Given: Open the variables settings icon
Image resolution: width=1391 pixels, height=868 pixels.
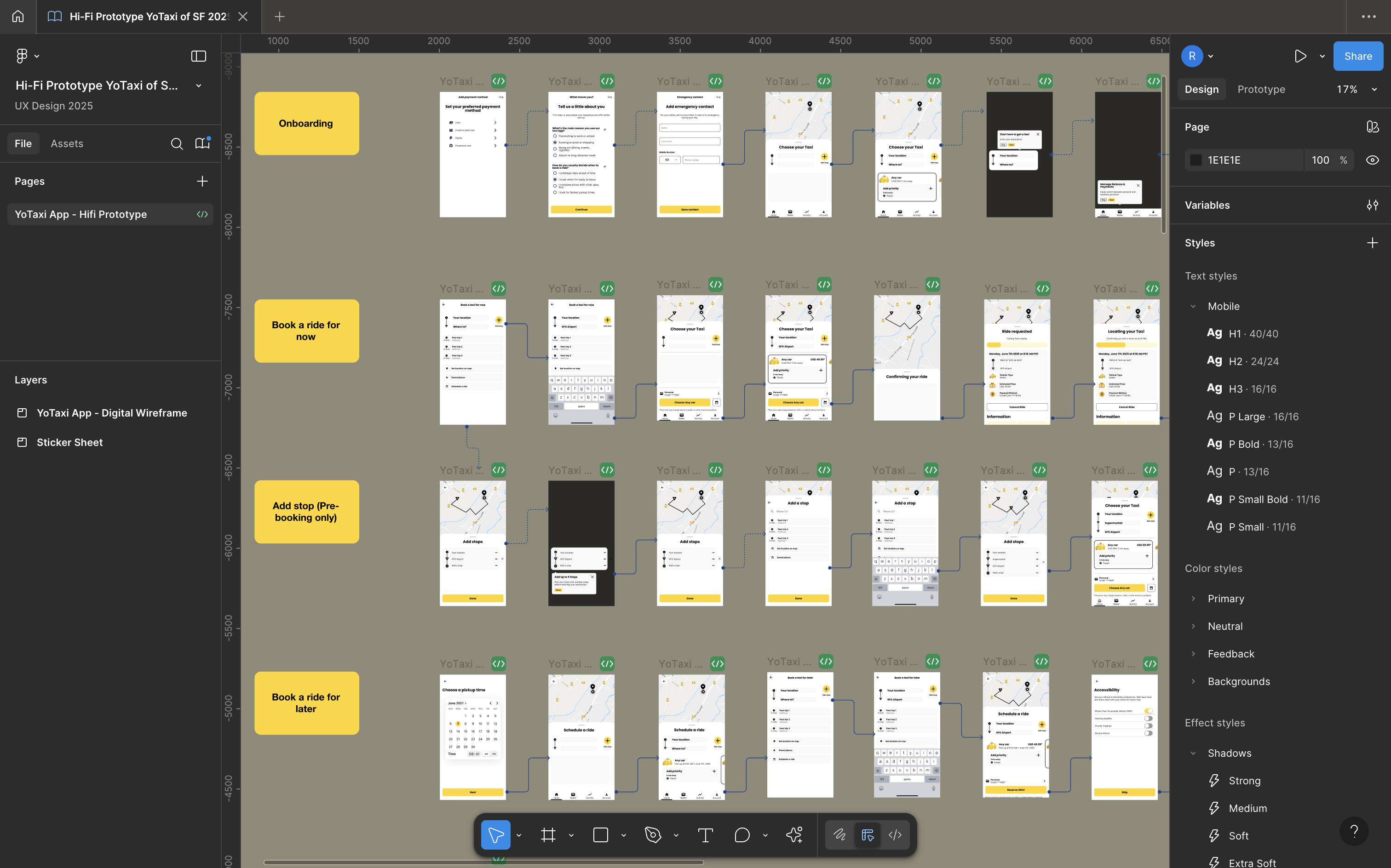Looking at the screenshot, I should pyautogui.click(x=1372, y=205).
